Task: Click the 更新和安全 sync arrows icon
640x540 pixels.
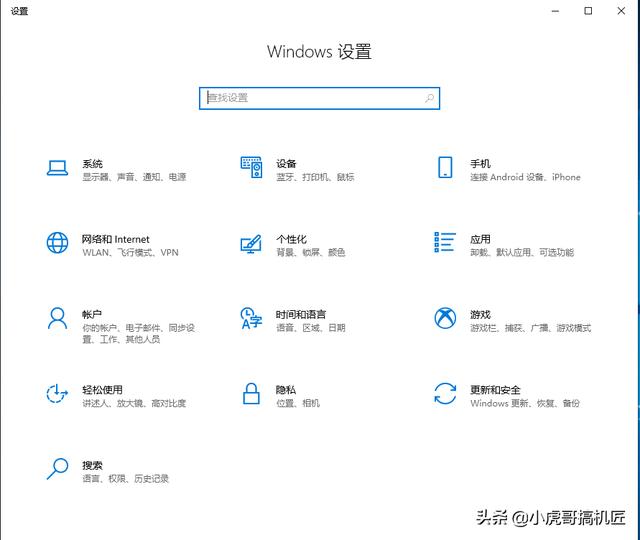Action: coord(445,393)
